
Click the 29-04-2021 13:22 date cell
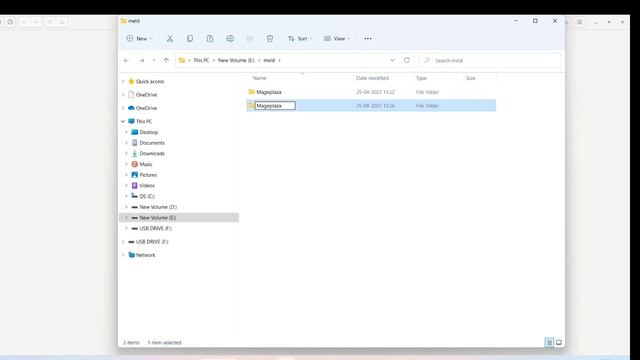tap(375, 92)
